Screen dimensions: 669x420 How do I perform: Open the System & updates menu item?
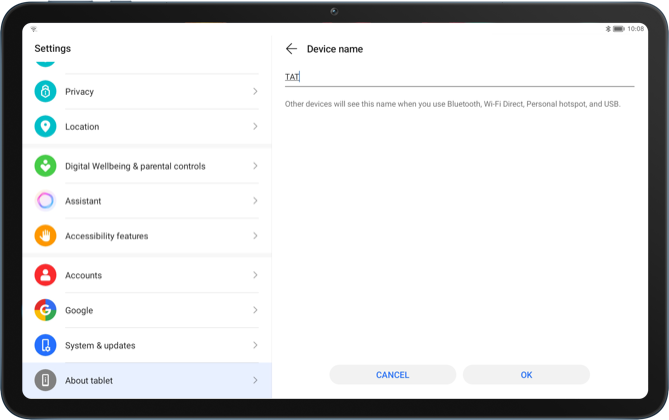tap(100, 345)
